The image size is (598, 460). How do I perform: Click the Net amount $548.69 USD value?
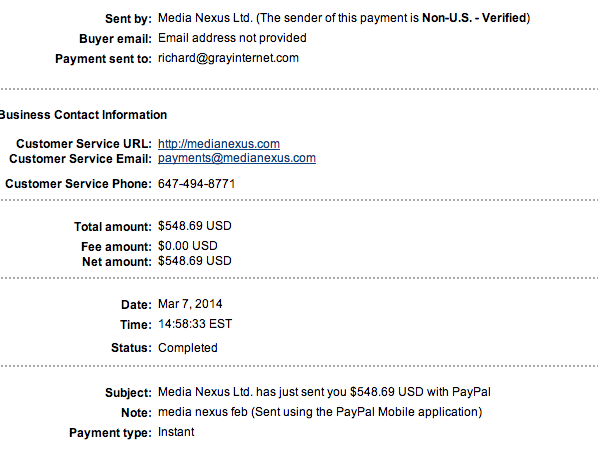(195, 261)
